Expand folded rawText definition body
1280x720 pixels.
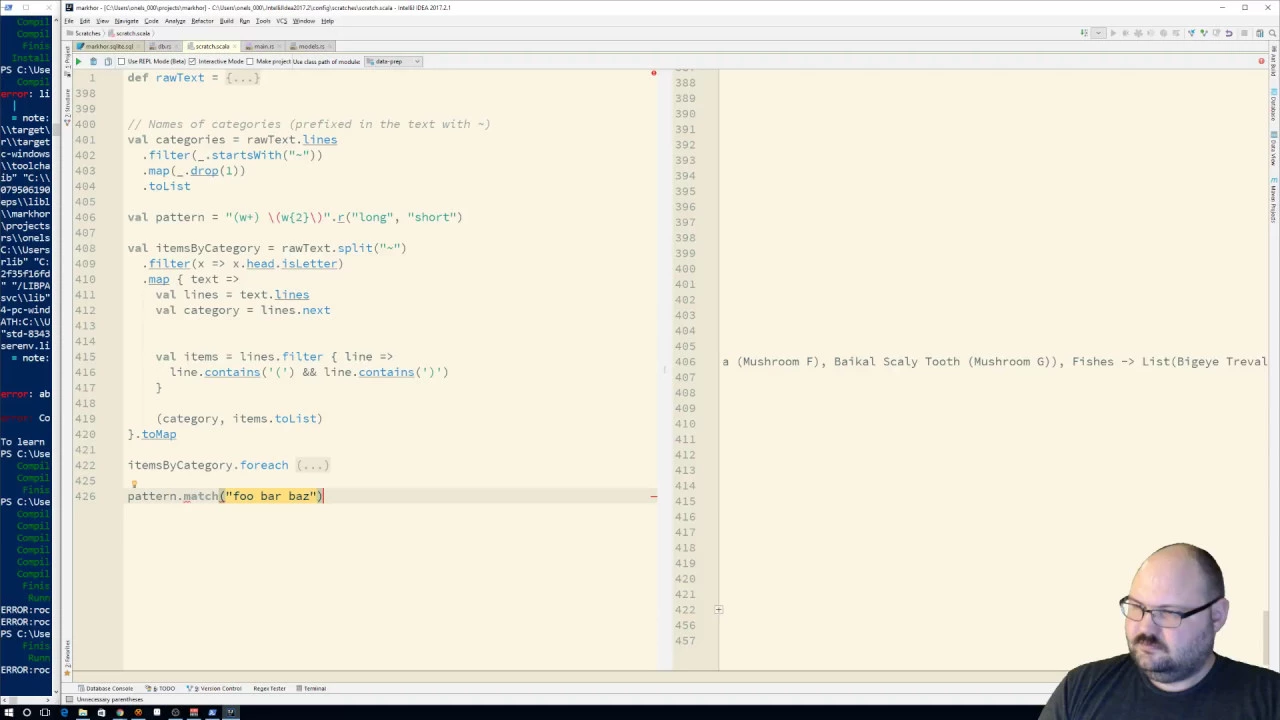(x=242, y=78)
